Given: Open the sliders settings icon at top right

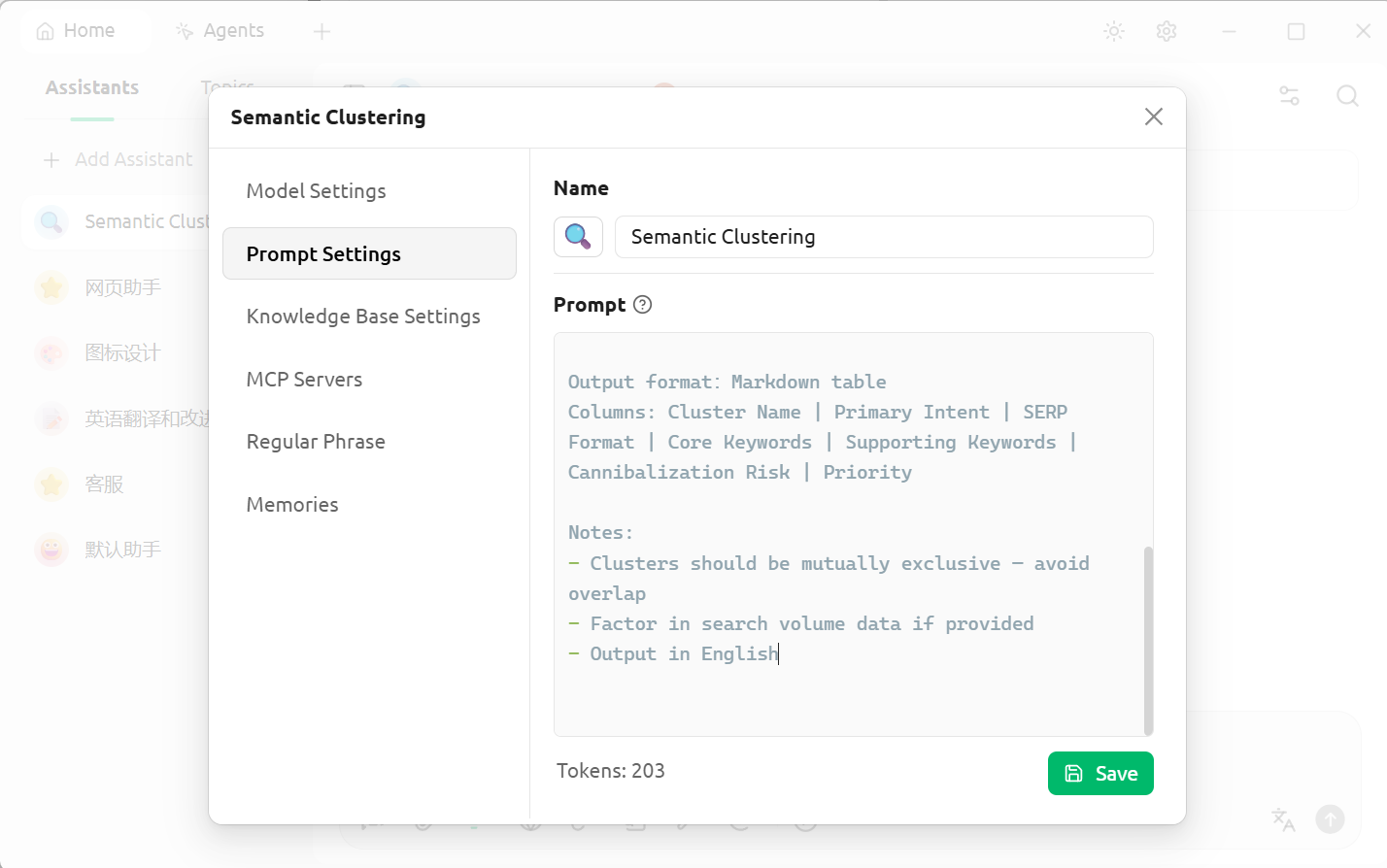Looking at the screenshot, I should 1289,96.
